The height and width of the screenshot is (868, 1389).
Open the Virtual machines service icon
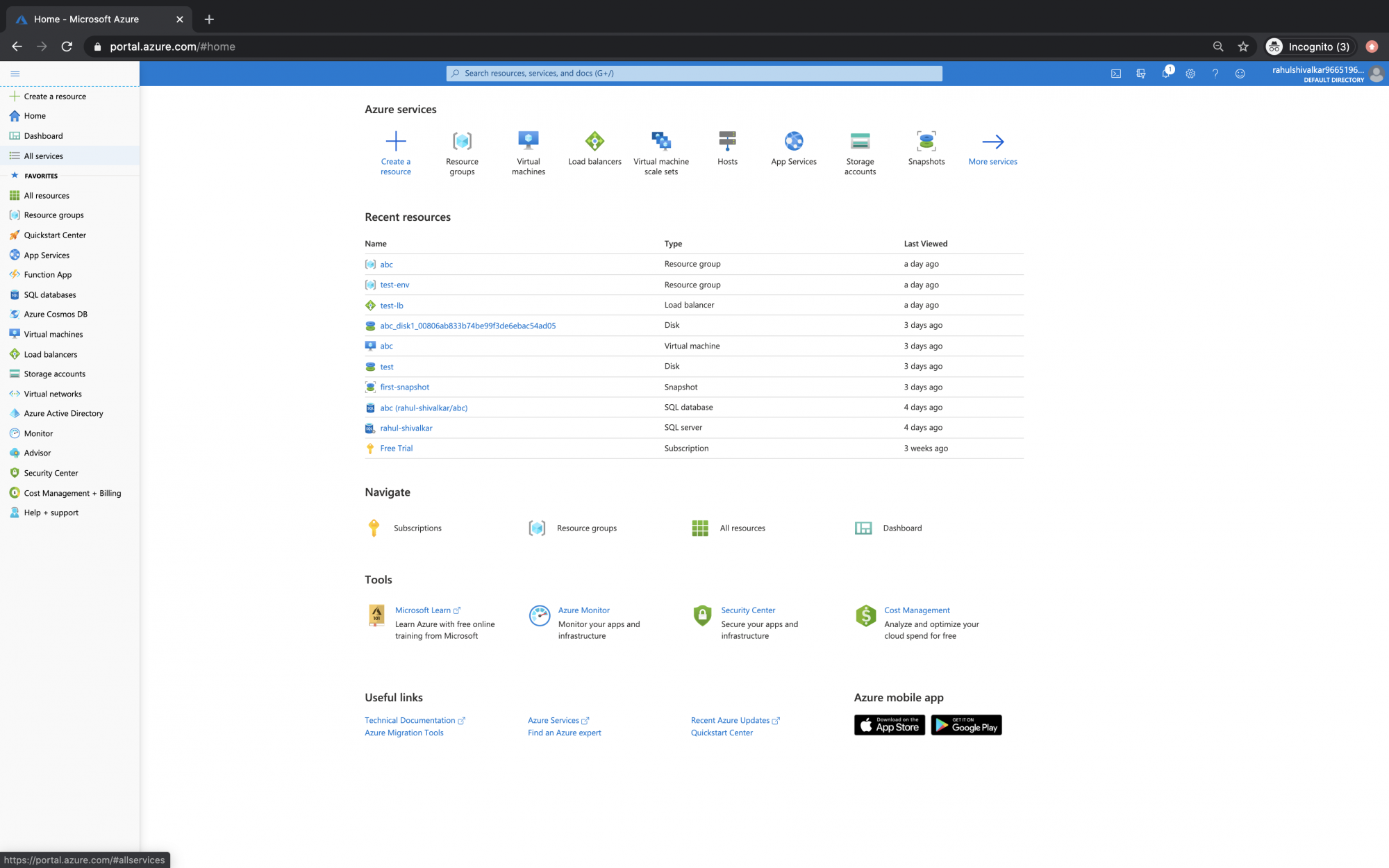click(x=529, y=141)
